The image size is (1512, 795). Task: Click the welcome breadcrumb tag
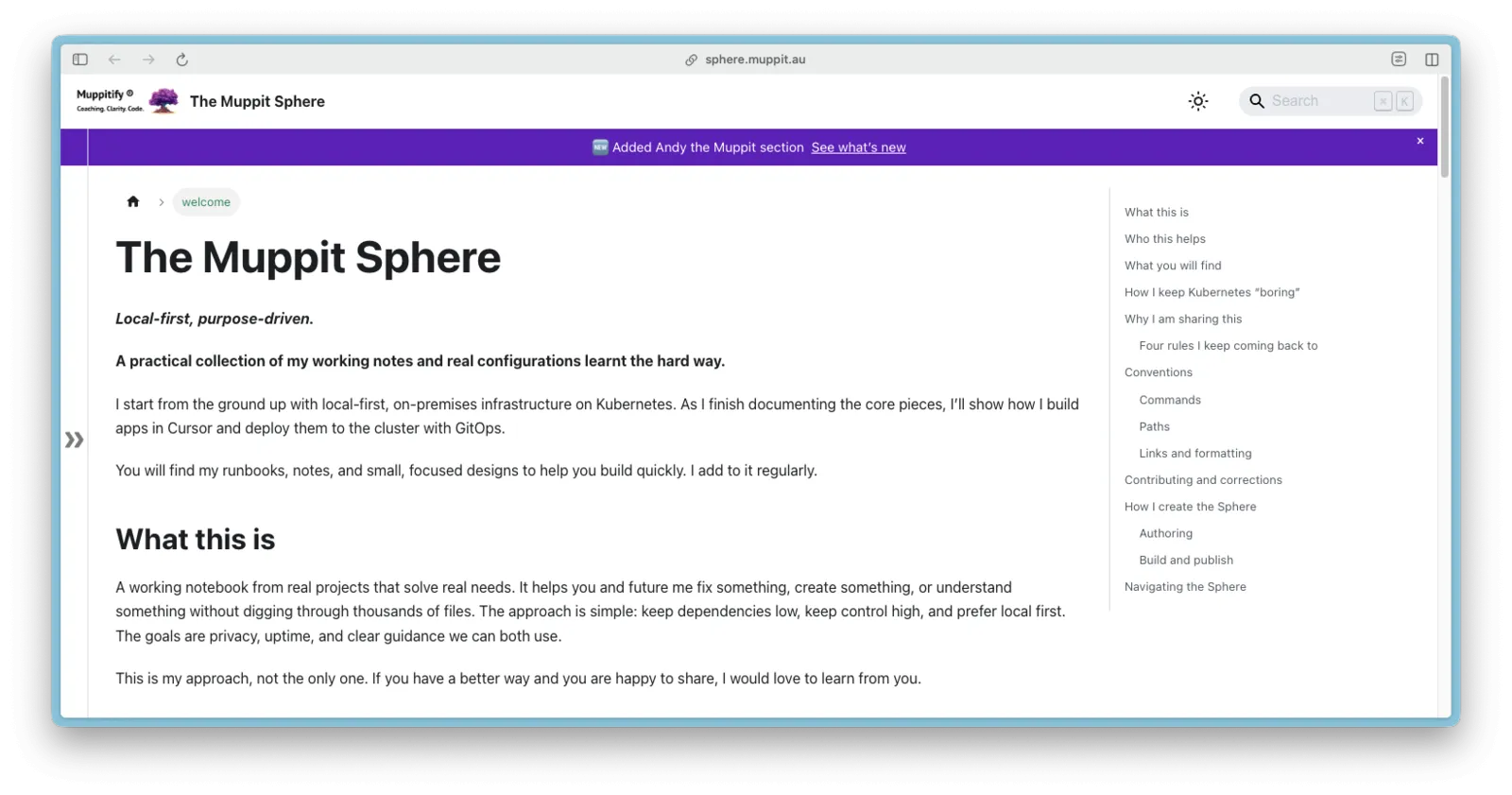206,202
